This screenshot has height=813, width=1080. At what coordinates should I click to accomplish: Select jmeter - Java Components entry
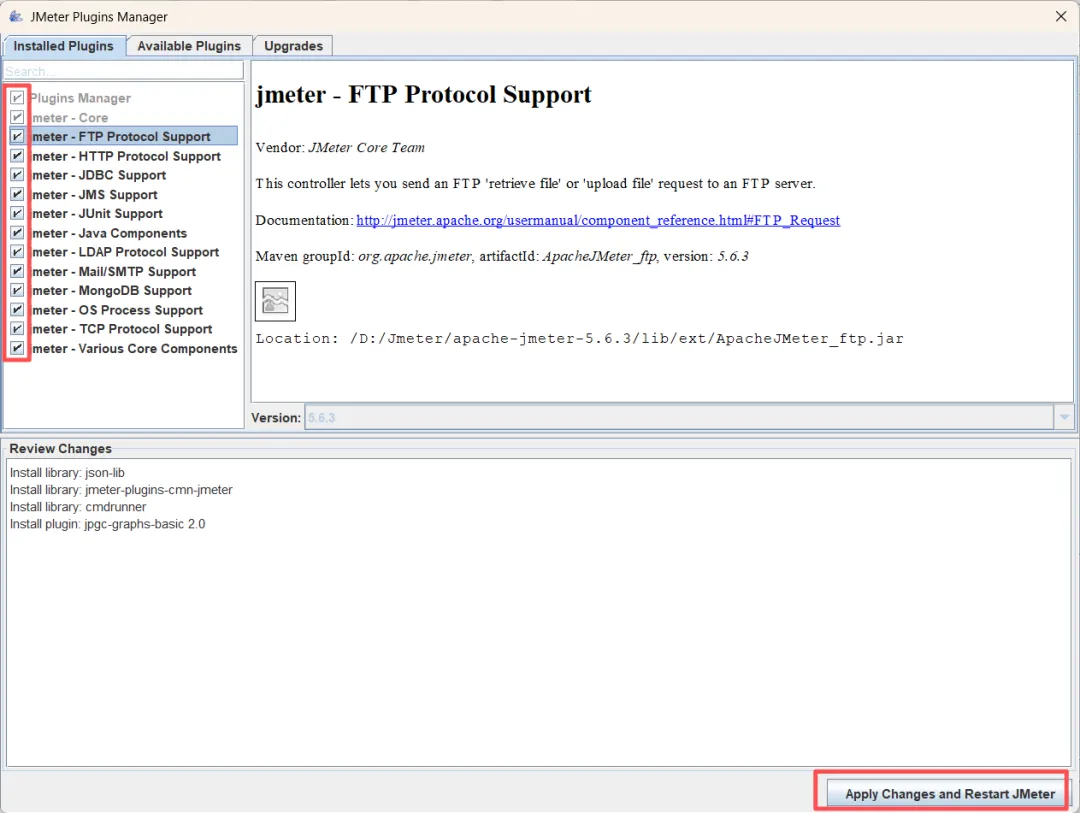point(109,234)
